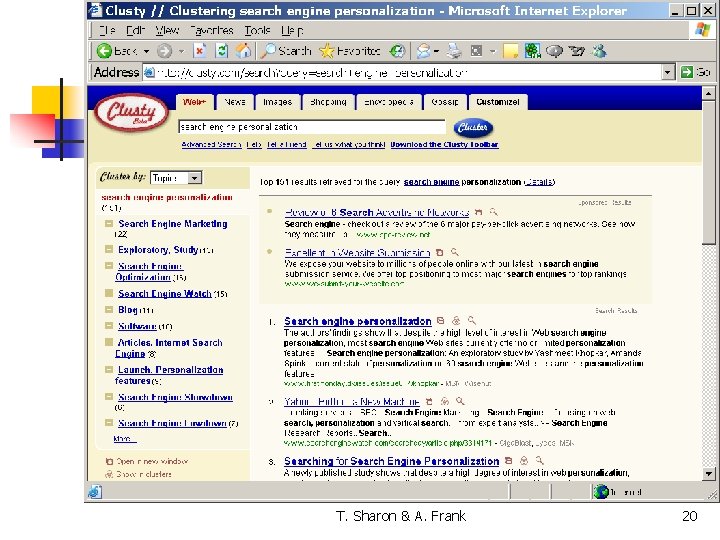This screenshot has width=720, height=540.
Task: Open the Search toolbar button
Action: pos(286,51)
